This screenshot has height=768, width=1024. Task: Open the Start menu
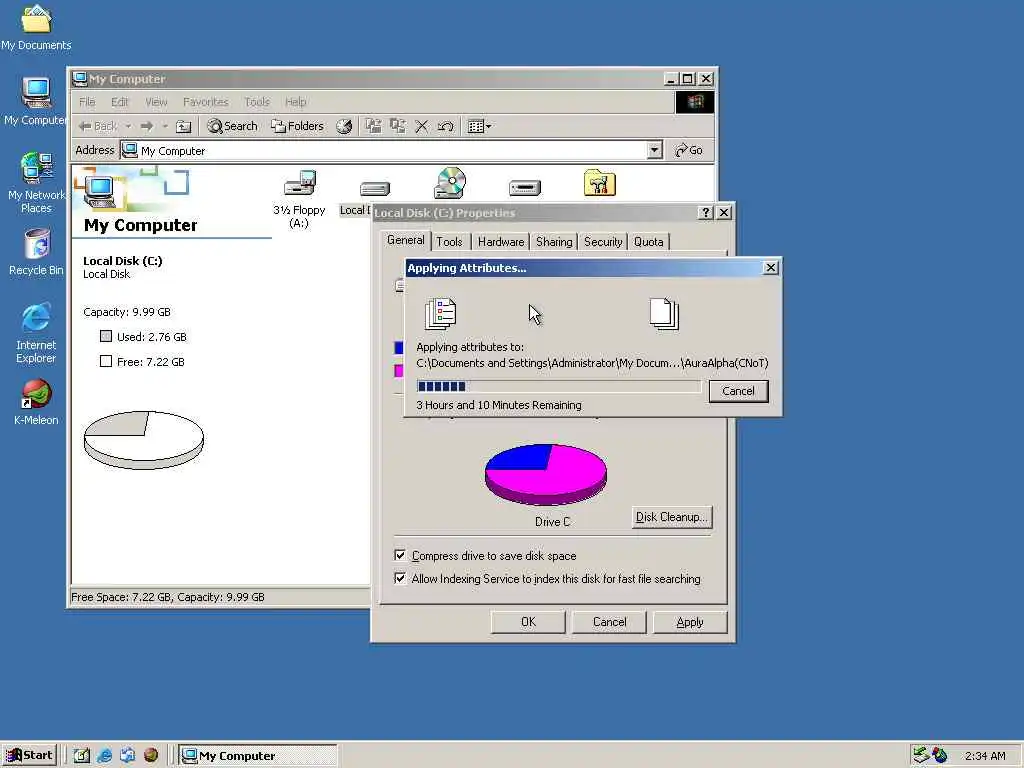point(29,756)
